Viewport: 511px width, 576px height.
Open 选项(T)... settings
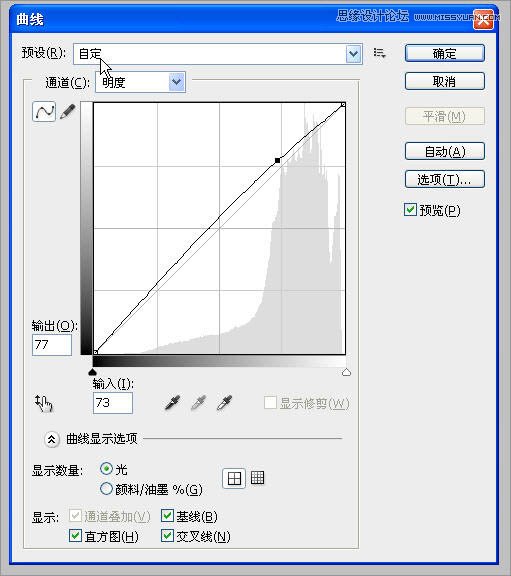[x=445, y=179]
